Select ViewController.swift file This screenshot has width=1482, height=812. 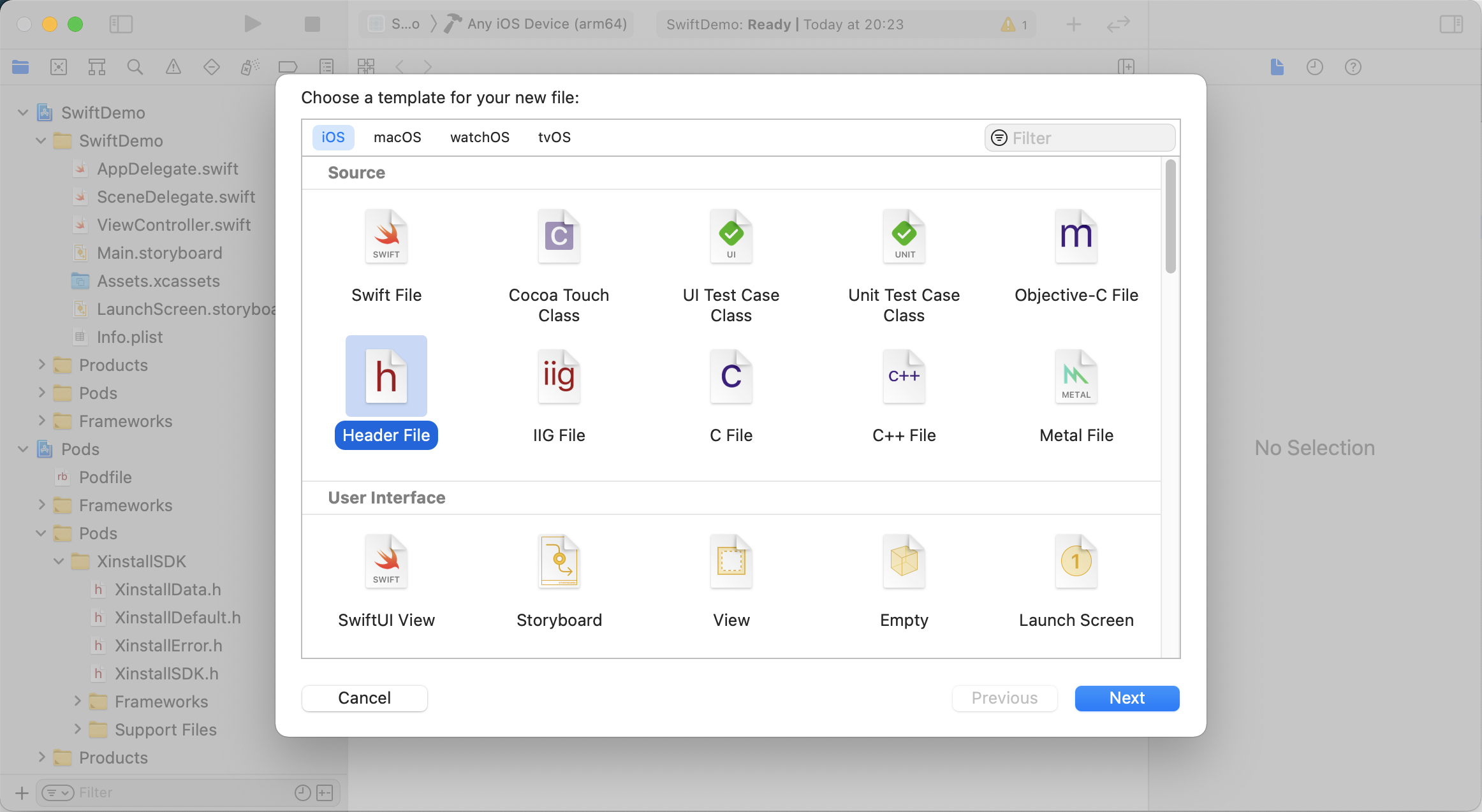coord(173,225)
